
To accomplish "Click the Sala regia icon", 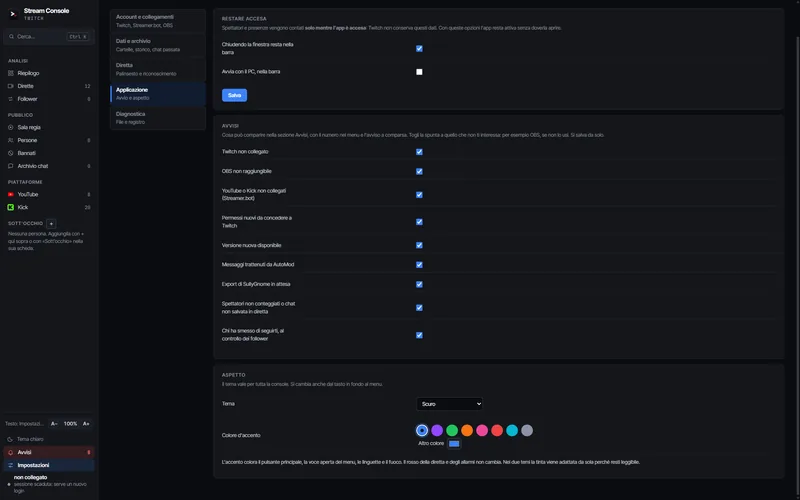I will point(11,127).
